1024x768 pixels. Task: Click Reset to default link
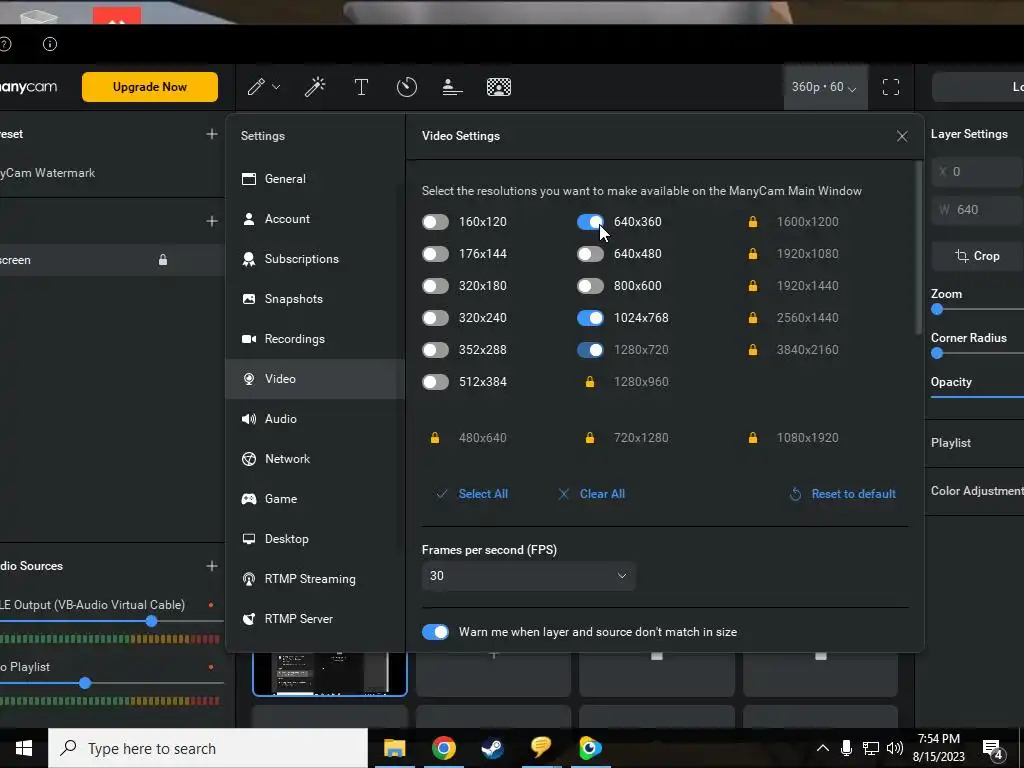[842, 494]
